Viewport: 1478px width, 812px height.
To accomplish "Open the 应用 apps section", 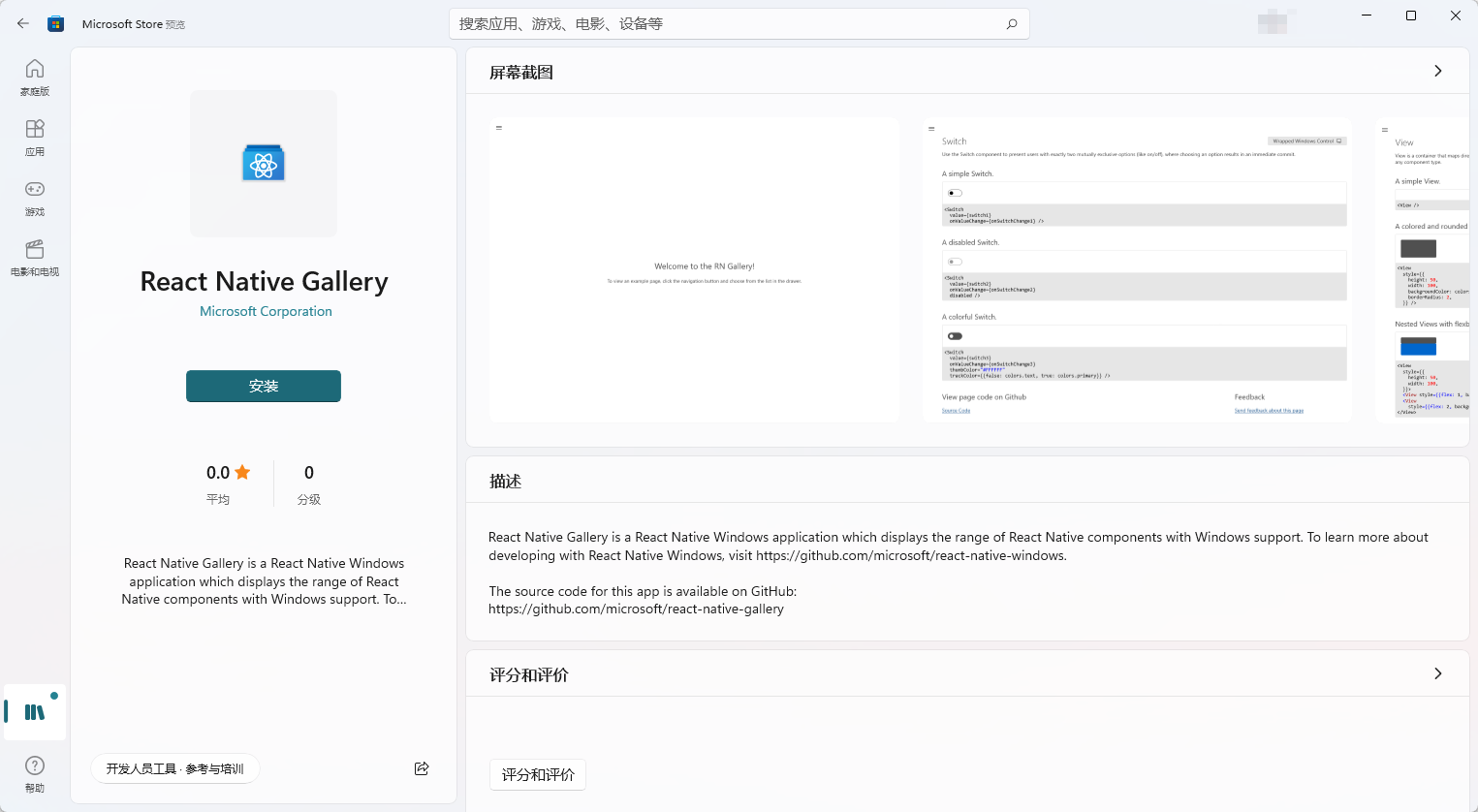I will click(35, 138).
